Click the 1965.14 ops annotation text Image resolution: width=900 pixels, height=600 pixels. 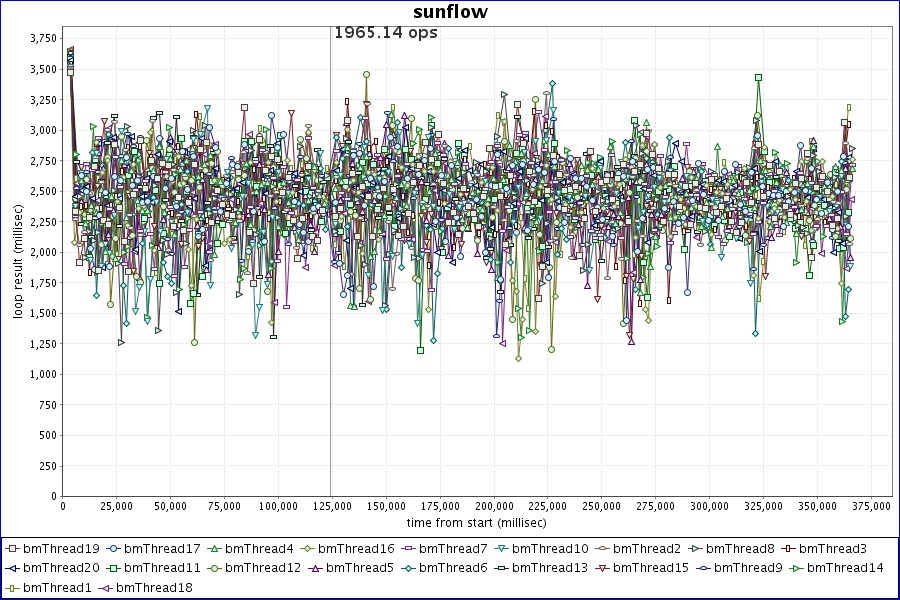[385, 32]
